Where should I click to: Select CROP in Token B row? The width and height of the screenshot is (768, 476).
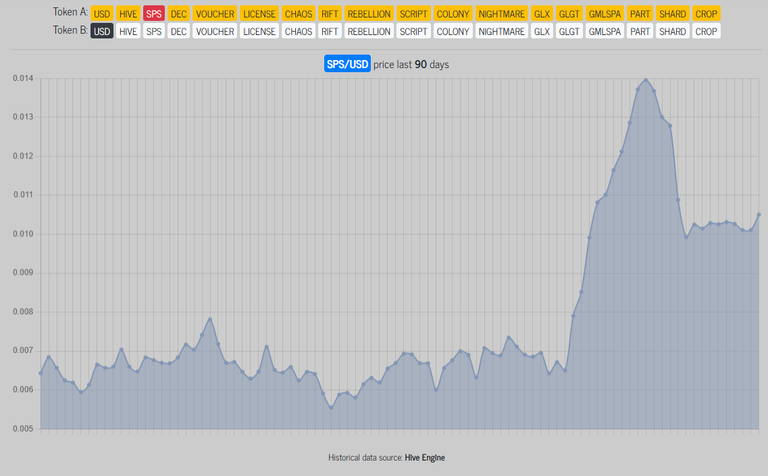click(706, 31)
